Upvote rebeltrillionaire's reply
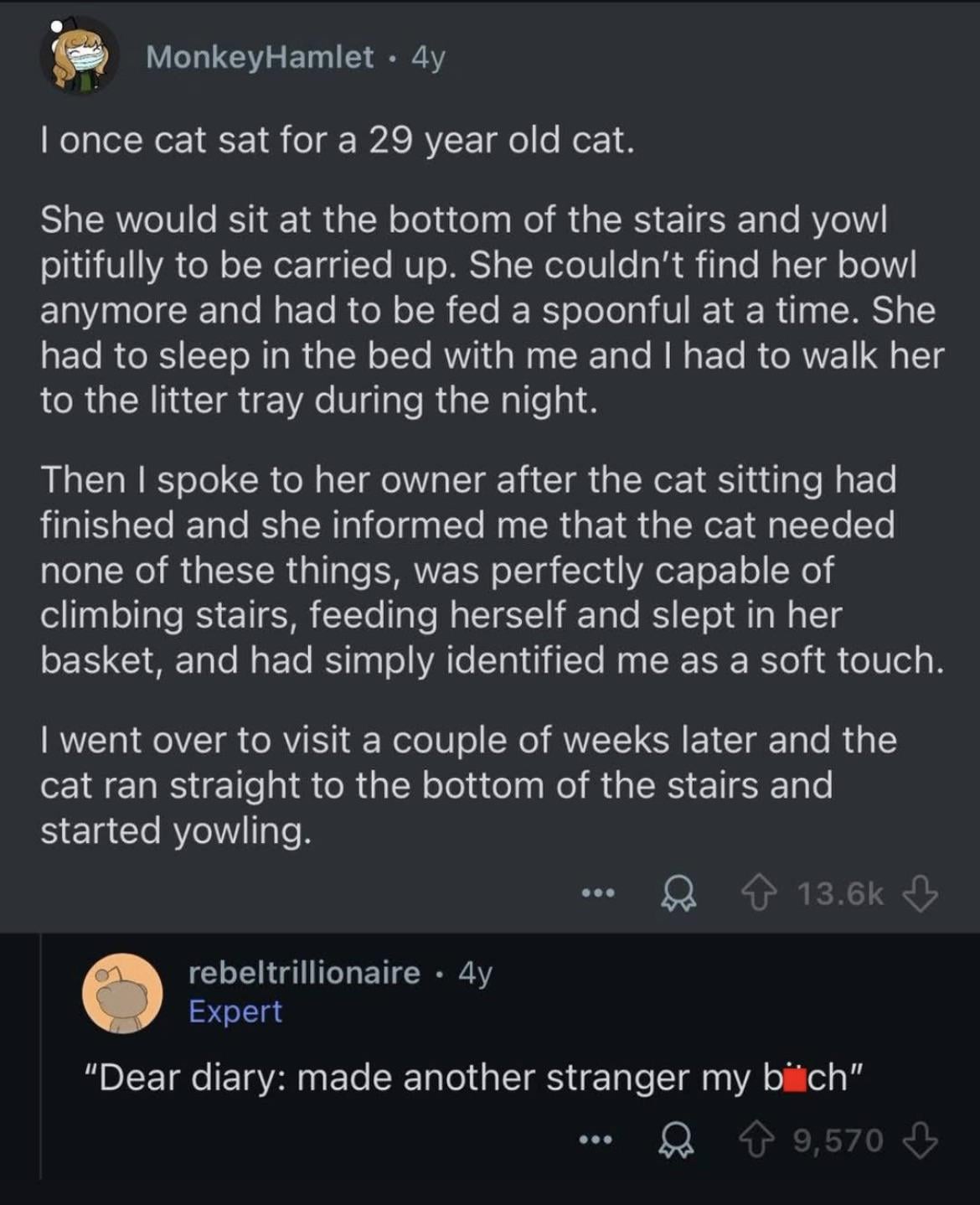 coord(759,1140)
